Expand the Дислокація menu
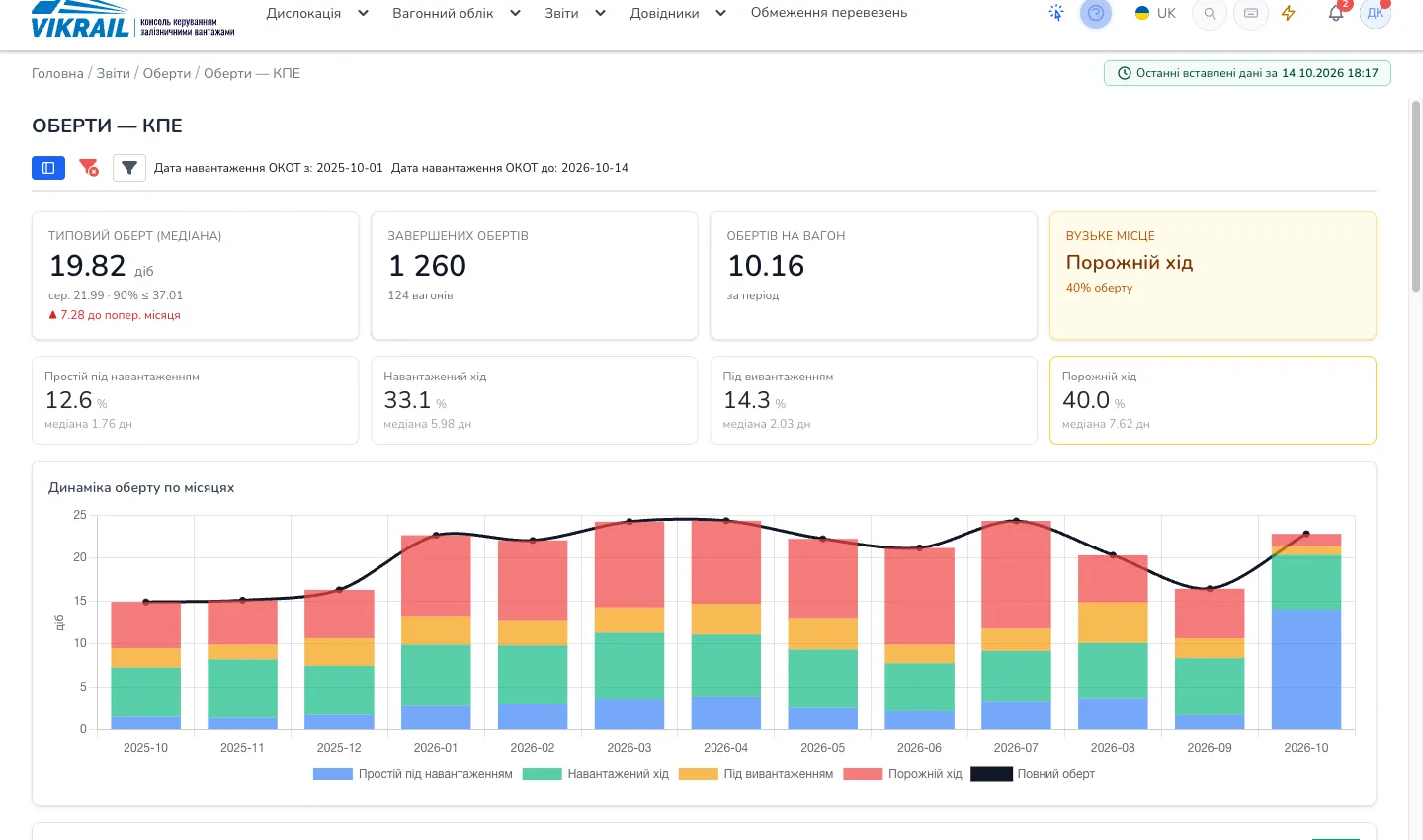 click(x=317, y=13)
